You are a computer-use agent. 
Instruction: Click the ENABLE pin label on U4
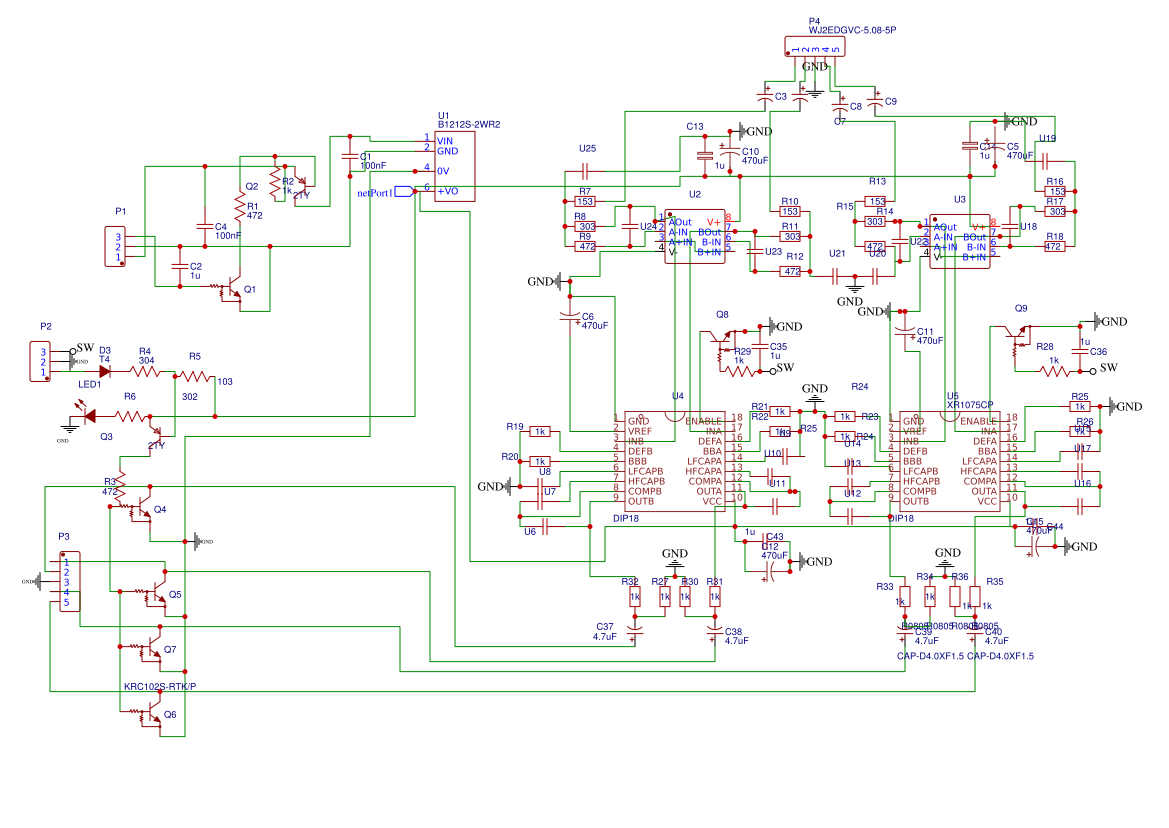tap(703, 421)
